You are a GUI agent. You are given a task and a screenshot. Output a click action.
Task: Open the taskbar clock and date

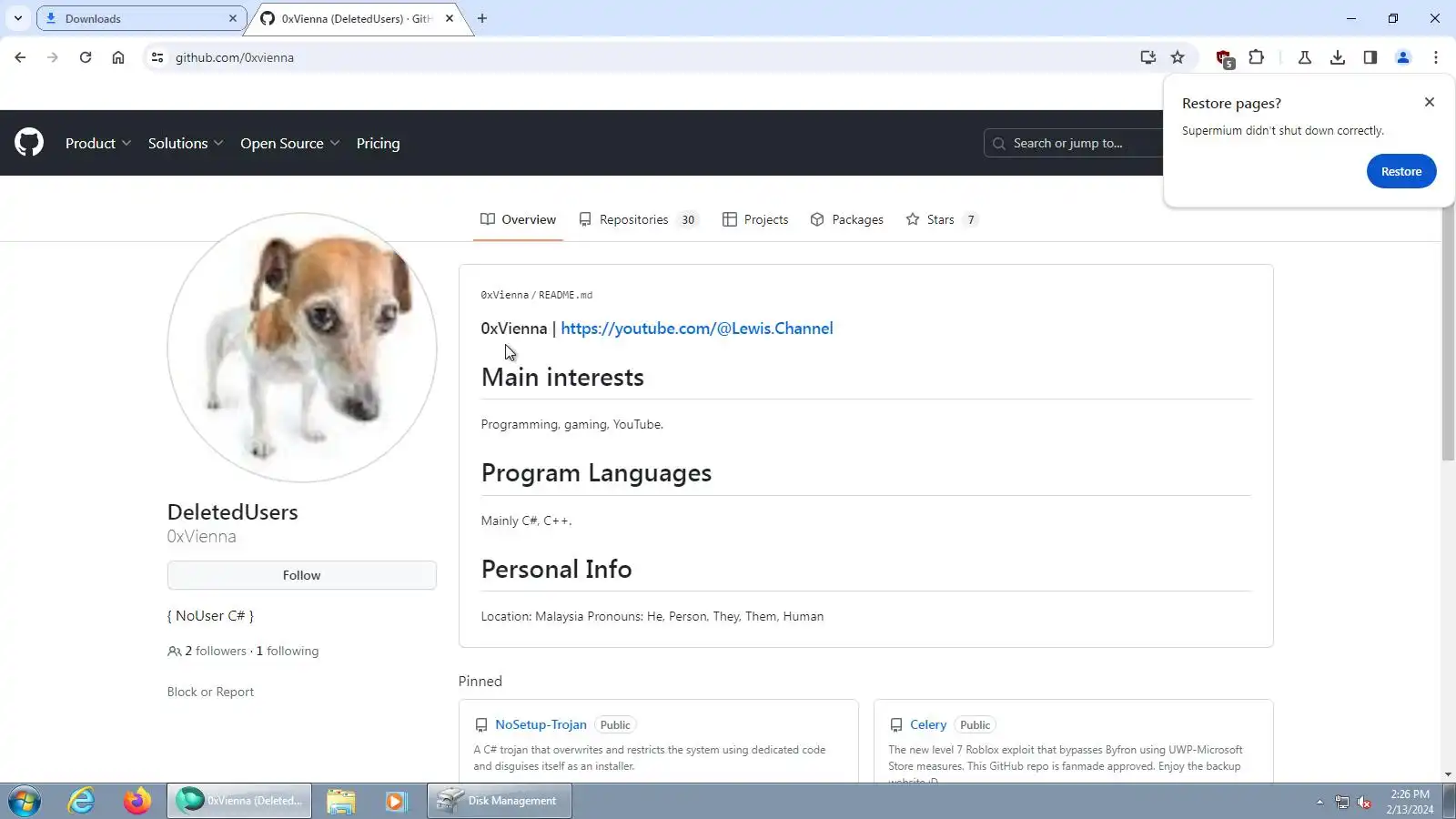pos(1410,802)
